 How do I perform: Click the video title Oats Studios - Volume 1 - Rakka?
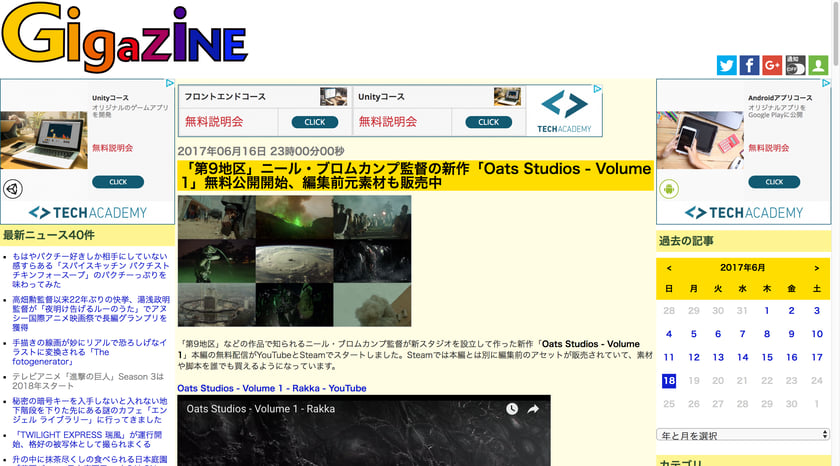[260, 409]
